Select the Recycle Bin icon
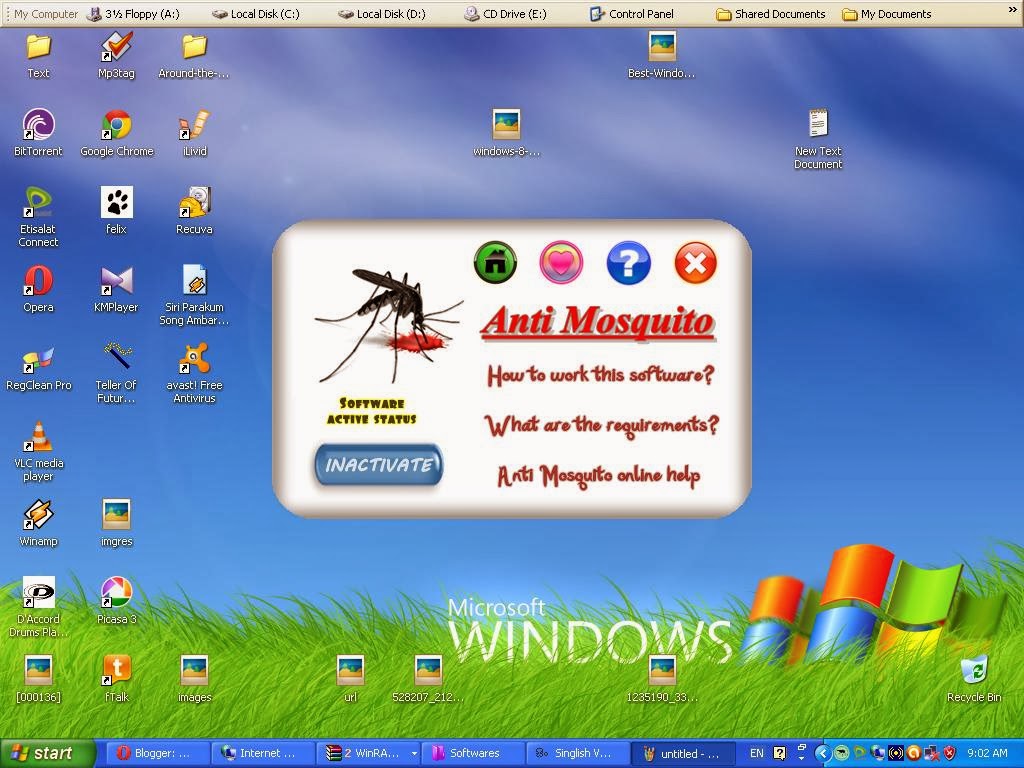The height and width of the screenshot is (768, 1024). point(974,679)
